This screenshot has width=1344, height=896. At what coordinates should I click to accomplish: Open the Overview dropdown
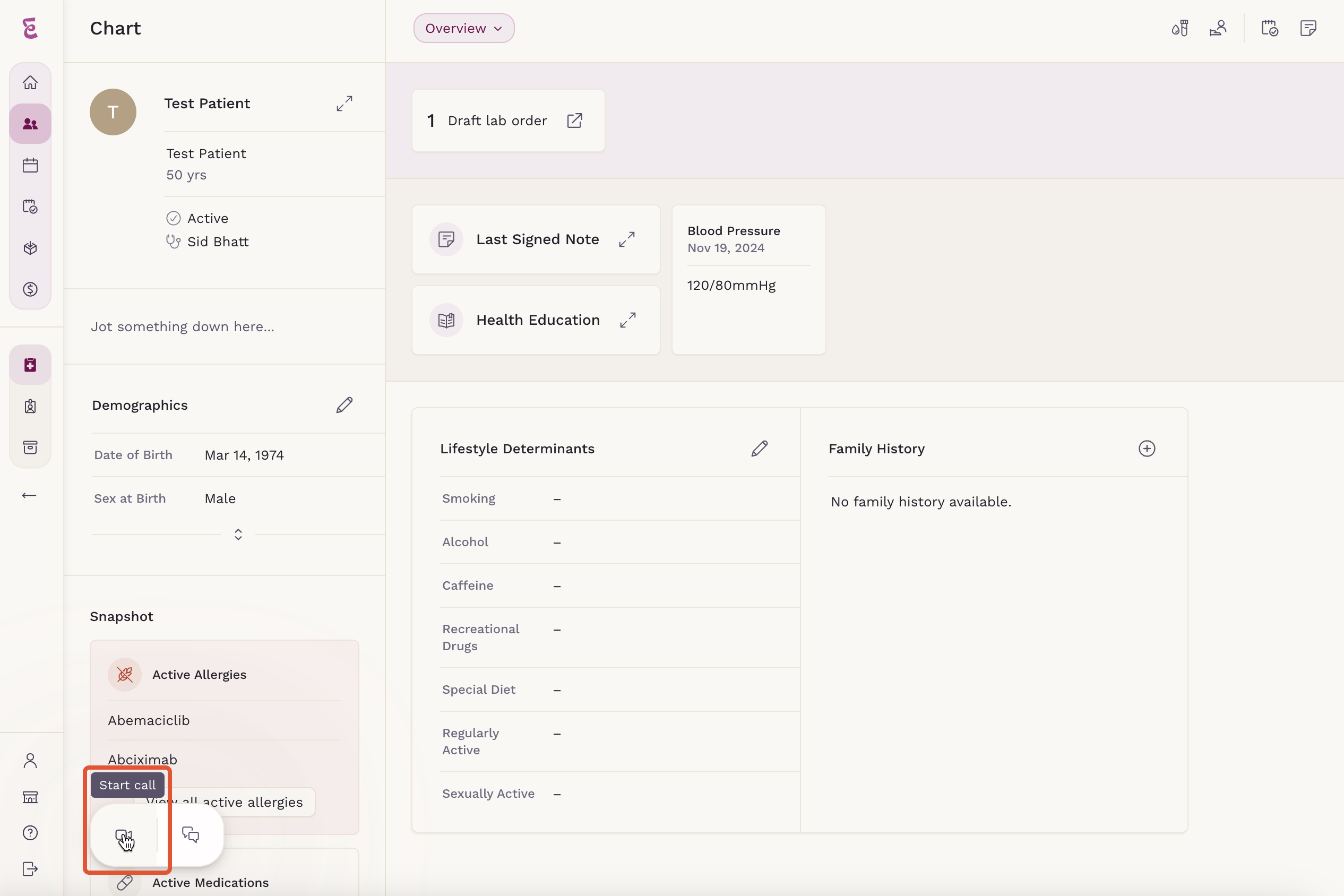tap(463, 28)
